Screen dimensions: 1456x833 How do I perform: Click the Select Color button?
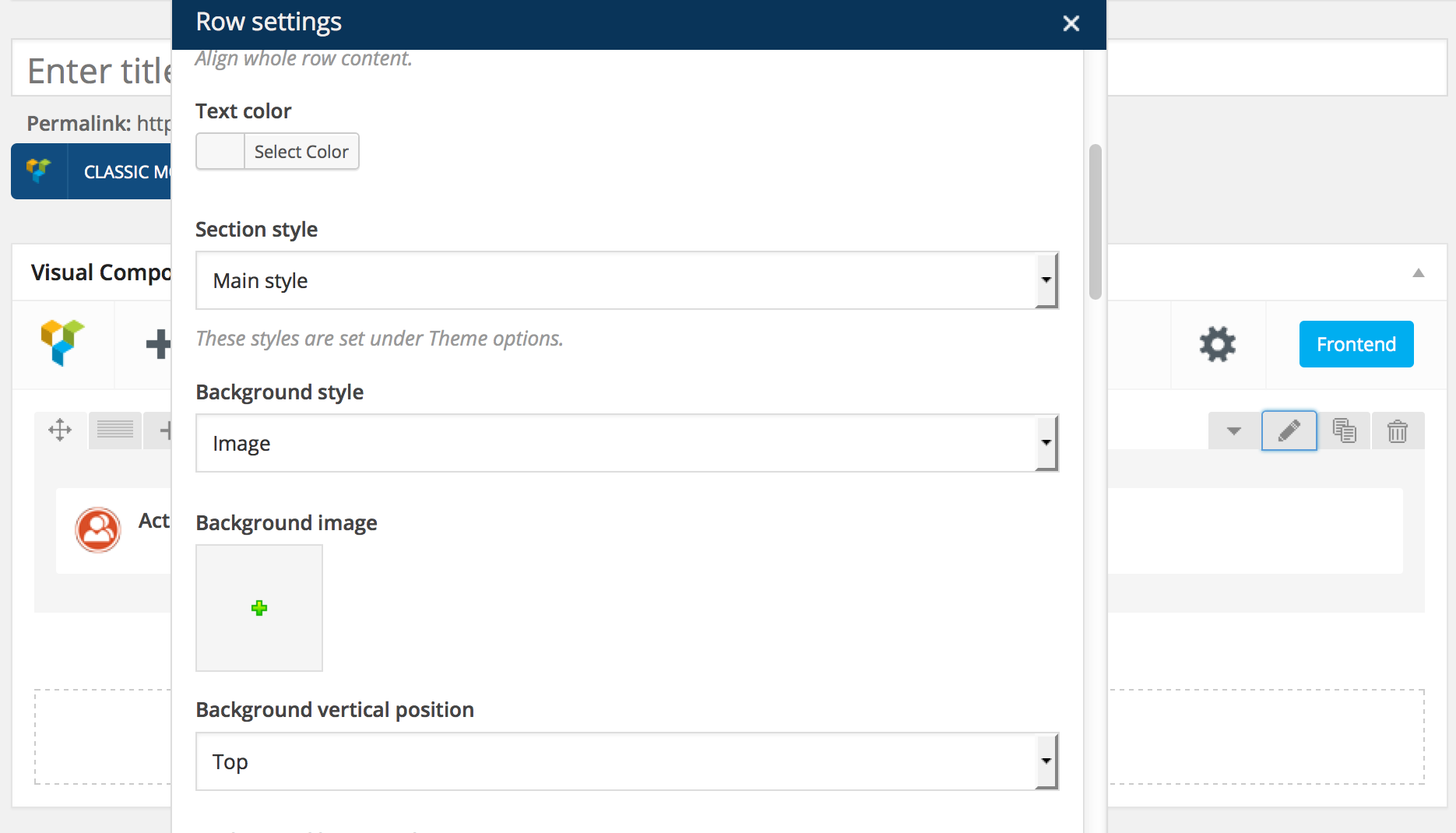301,152
